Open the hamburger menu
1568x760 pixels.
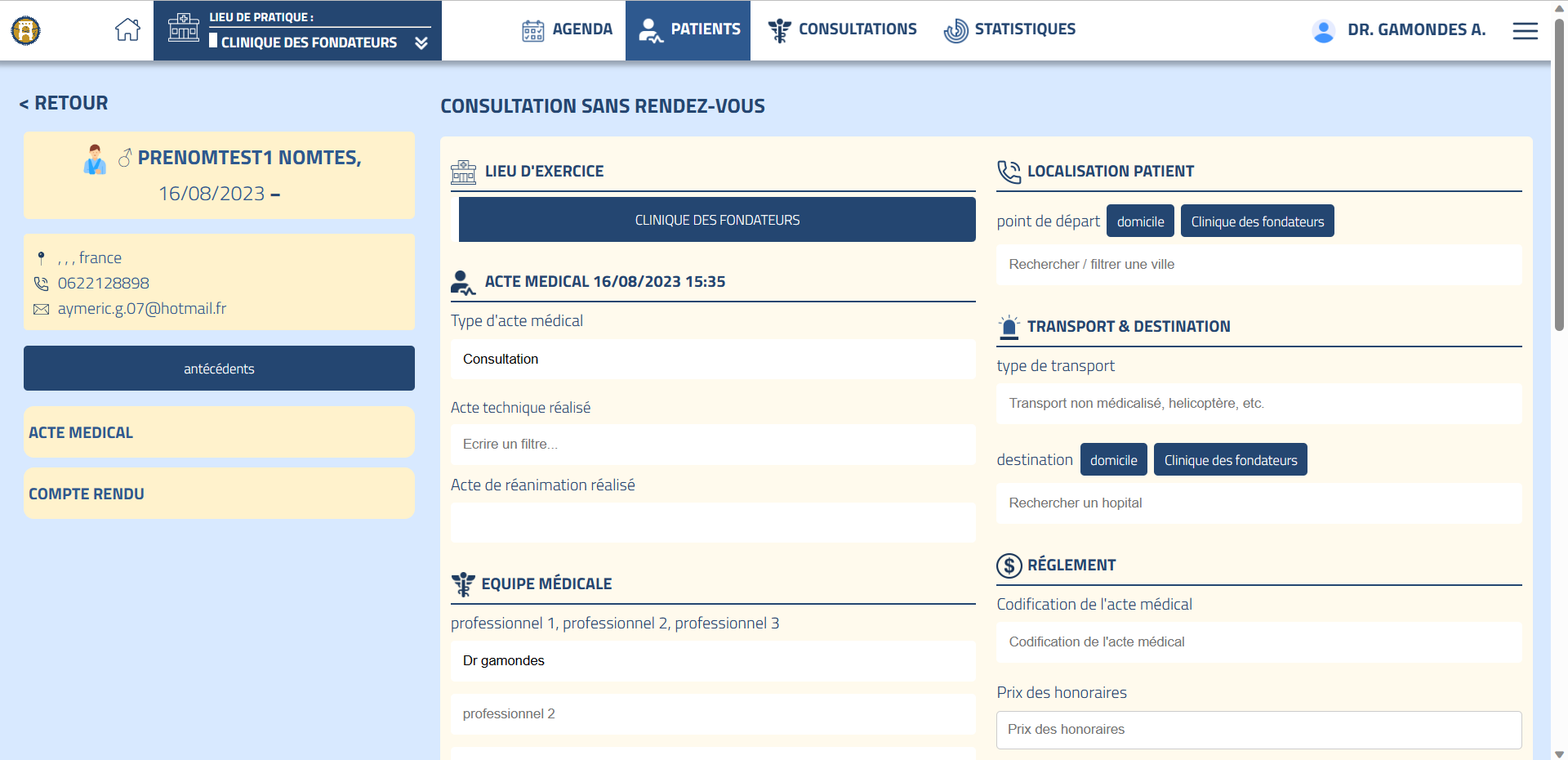1525,31
